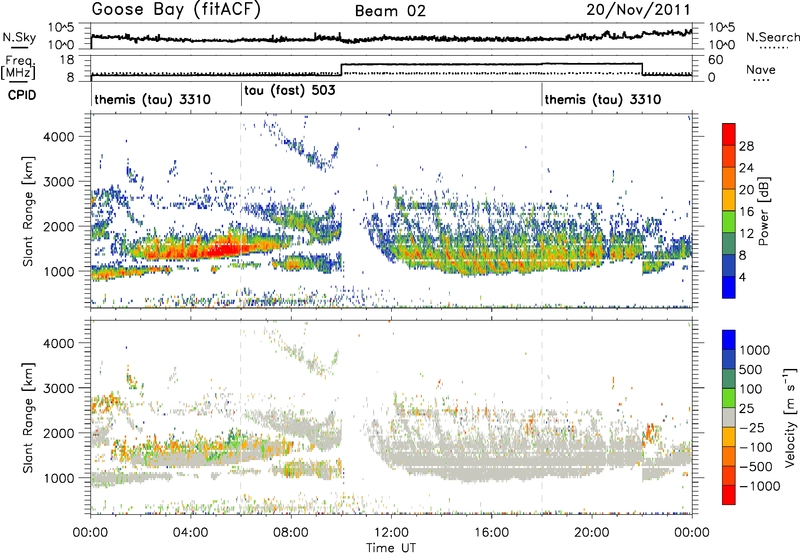Screen dimensions: 800x554
Task: Click the frequency step-down near 22:00 UT
Action: pyautogui.click(x=642, y=69)
